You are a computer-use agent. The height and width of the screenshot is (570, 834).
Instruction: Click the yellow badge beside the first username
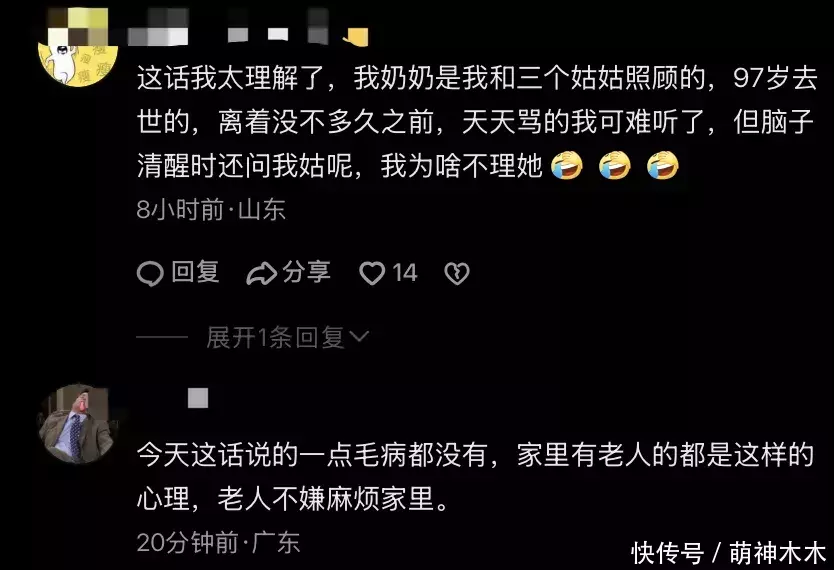[356, 37]
